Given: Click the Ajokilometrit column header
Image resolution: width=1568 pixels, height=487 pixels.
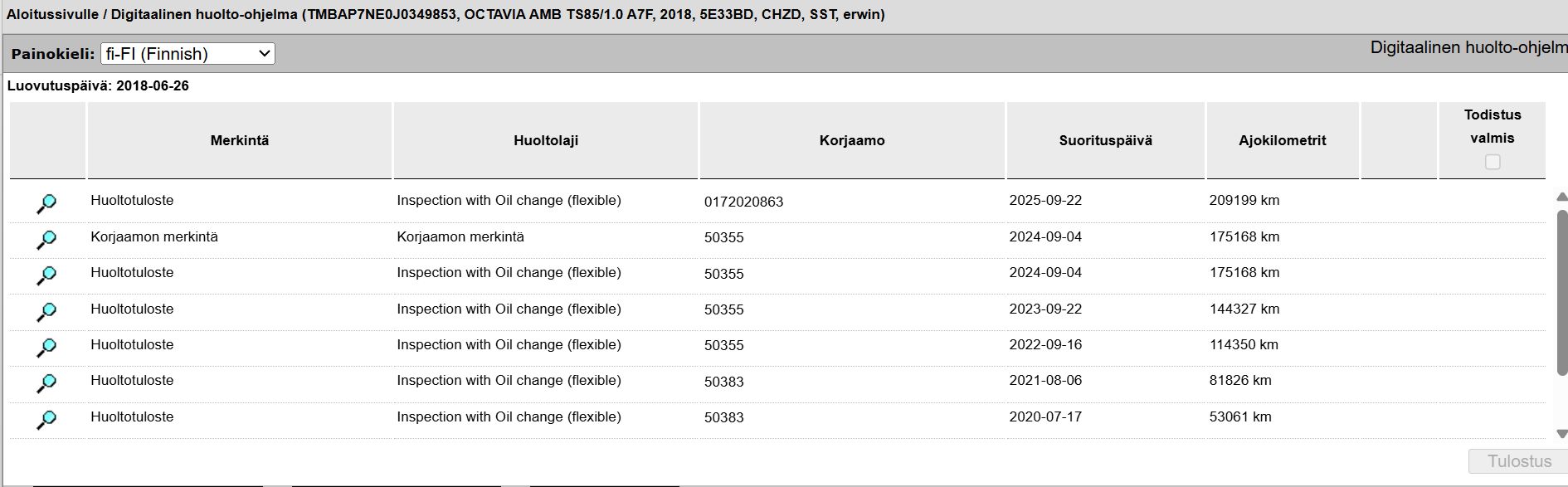Looking at the screenshot, I should click(x=1283, y=140).
